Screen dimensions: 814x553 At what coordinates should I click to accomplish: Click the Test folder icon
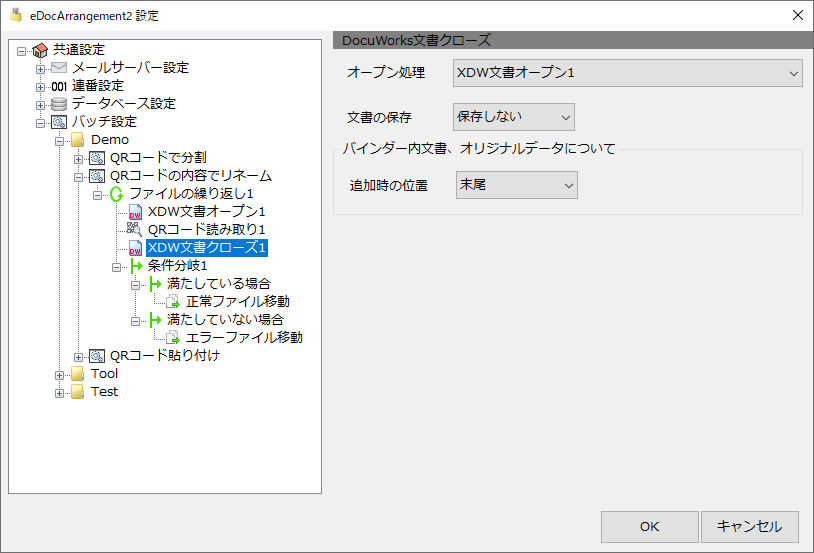pos(77,392)
